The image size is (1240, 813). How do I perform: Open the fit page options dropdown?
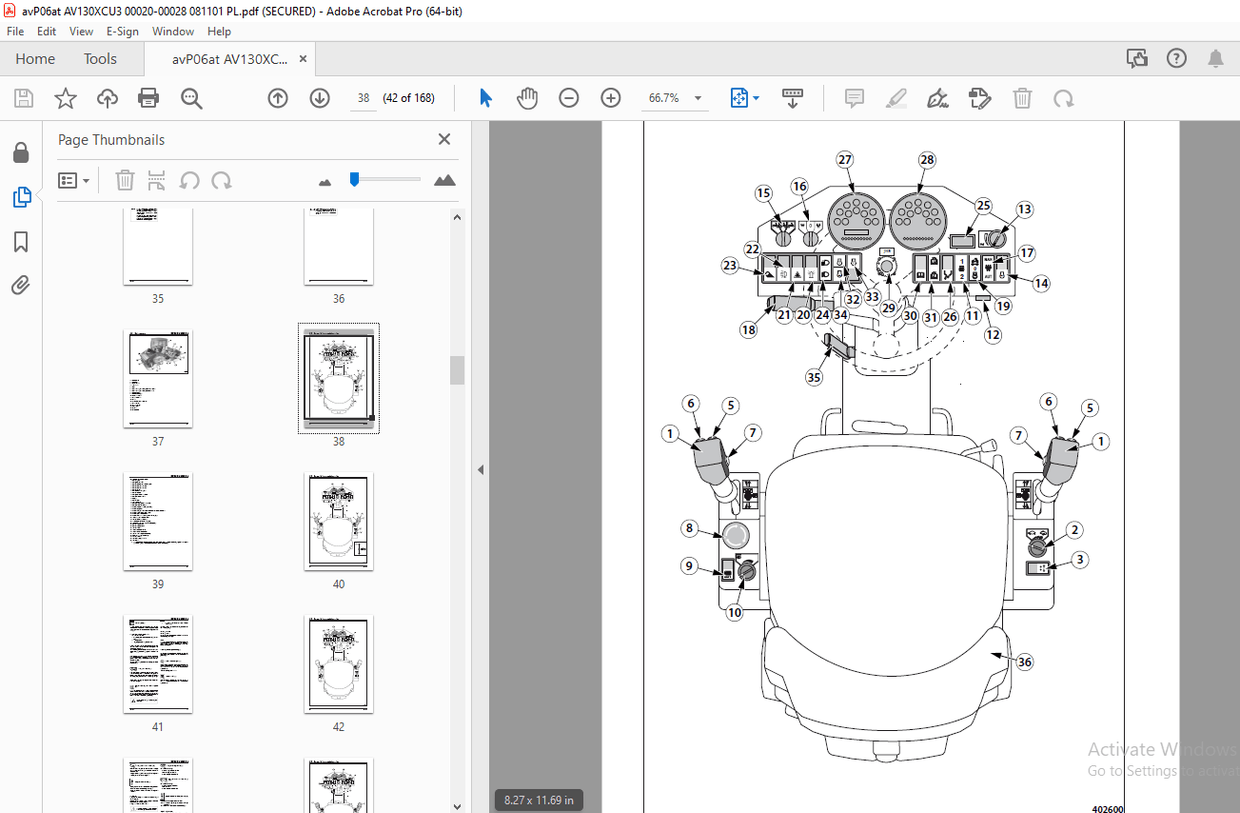coord(756,98)
